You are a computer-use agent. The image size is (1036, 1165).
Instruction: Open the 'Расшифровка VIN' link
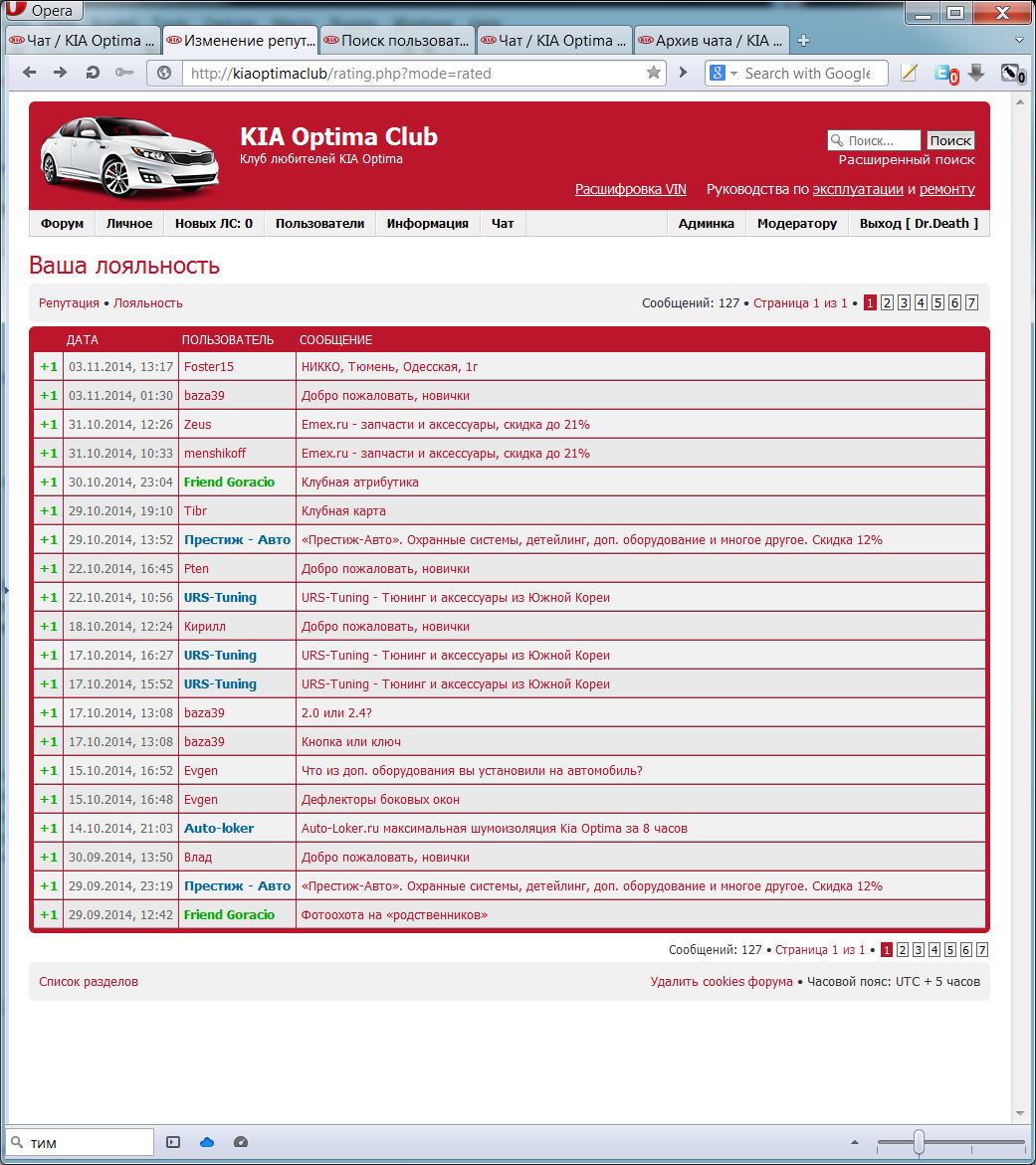point(630,189)
